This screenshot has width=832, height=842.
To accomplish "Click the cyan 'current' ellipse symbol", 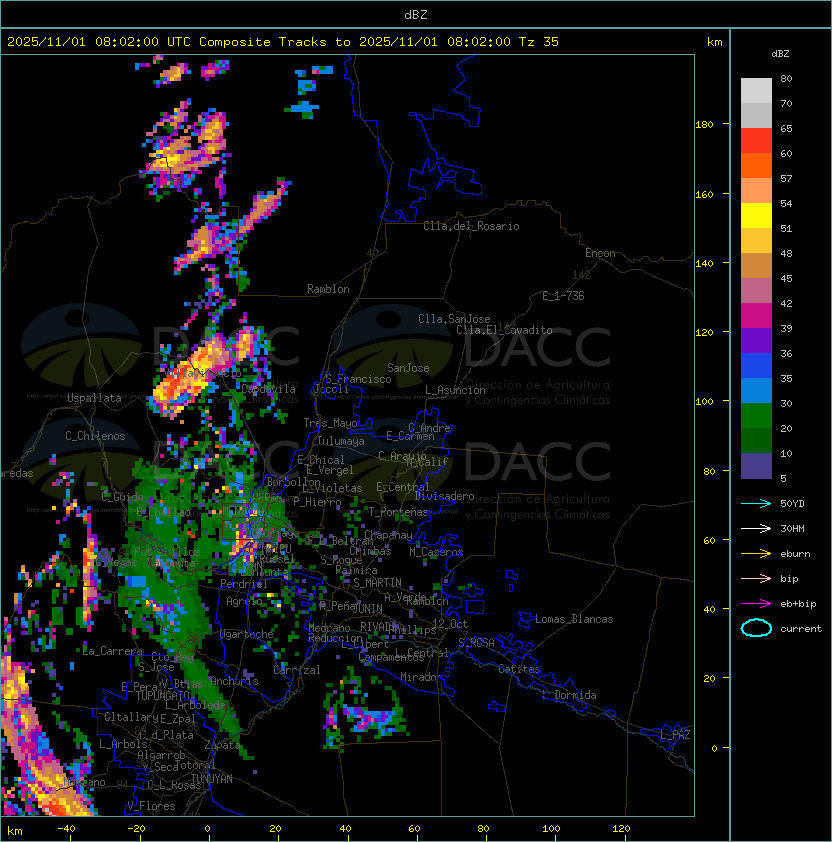I will [756, 628].
